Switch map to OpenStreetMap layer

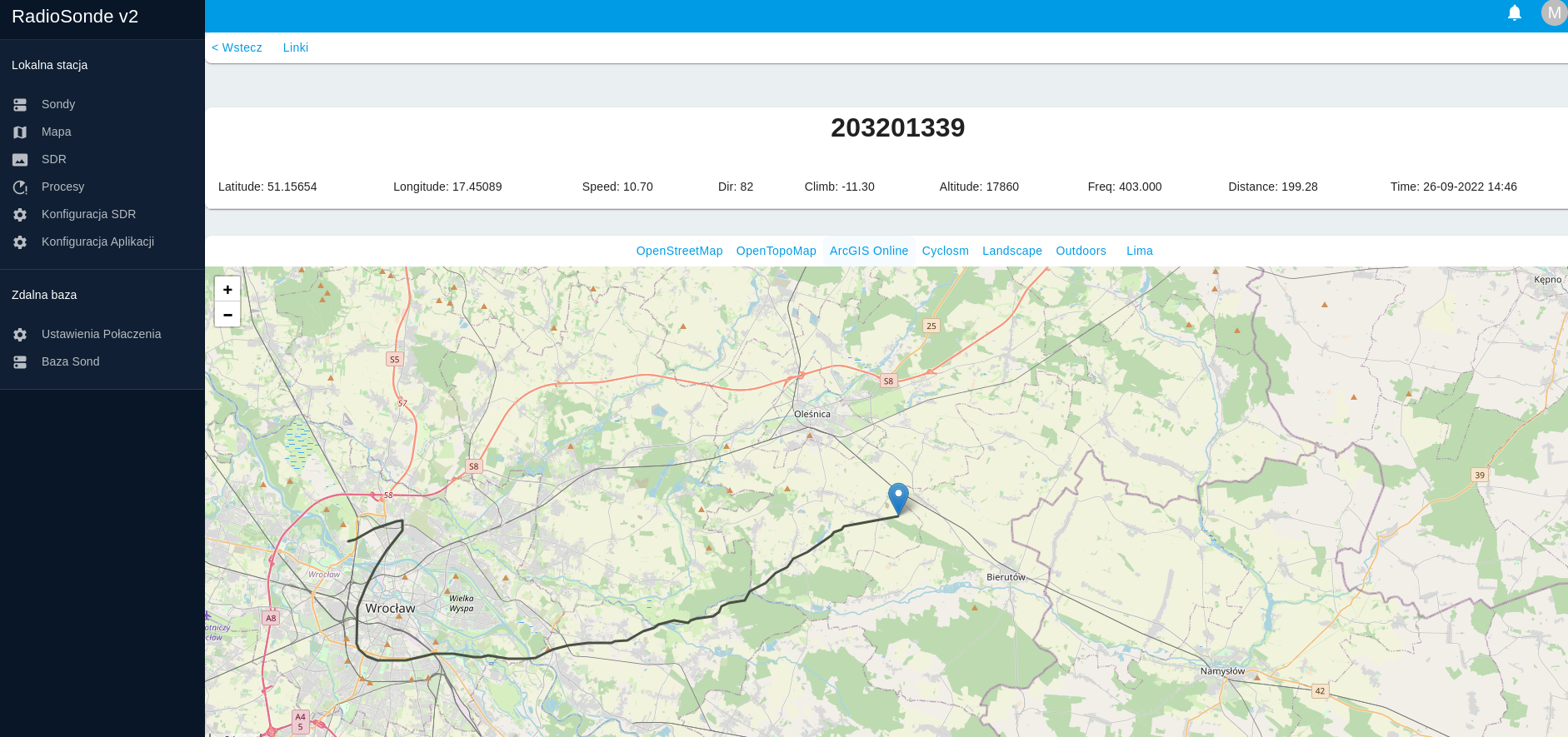click(x=679, y=251)
